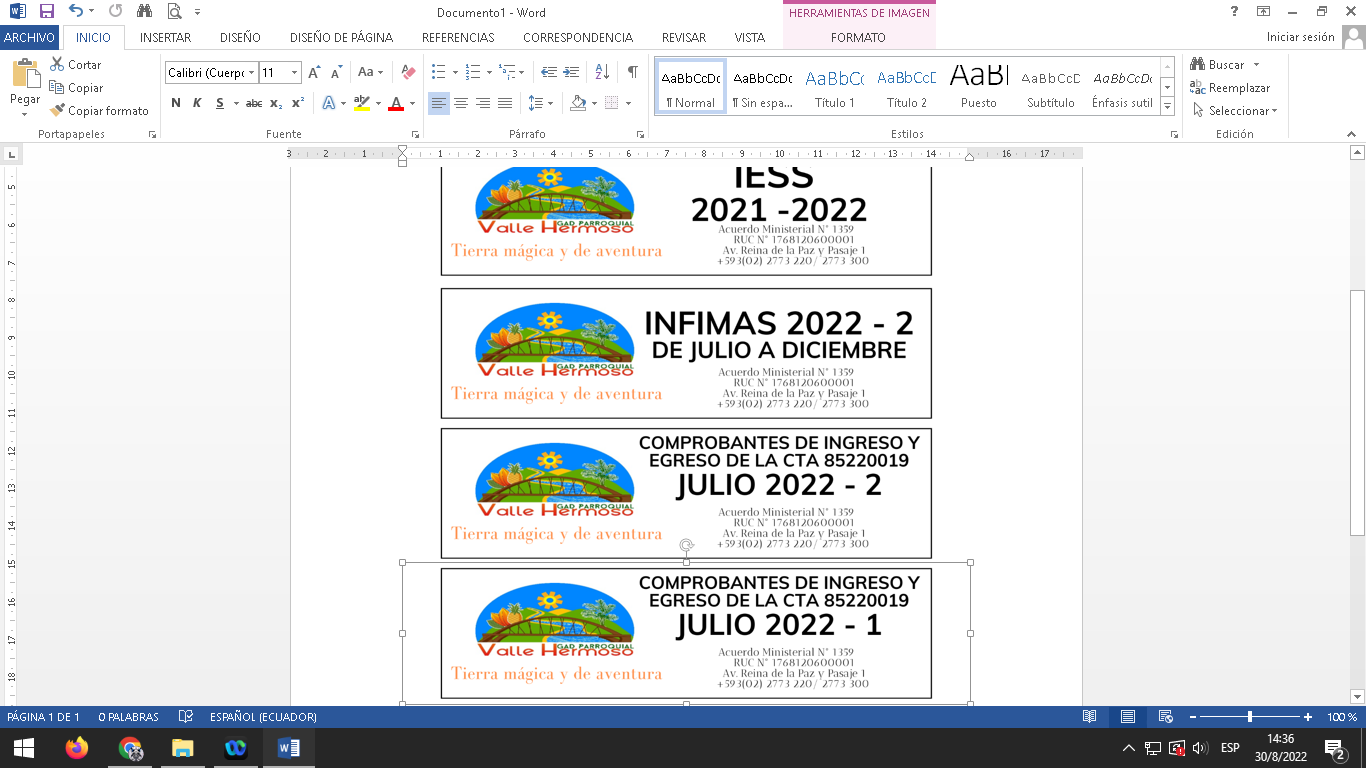Toggle bold formatting N button
The height and width of the screenshot is (768, 1366).
[176, 103]
